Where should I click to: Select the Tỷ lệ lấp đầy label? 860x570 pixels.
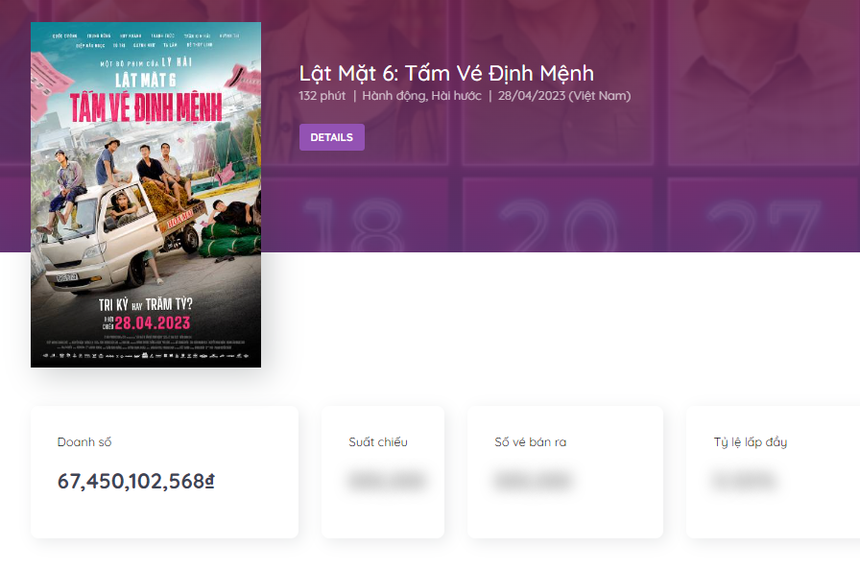(750, 442)
